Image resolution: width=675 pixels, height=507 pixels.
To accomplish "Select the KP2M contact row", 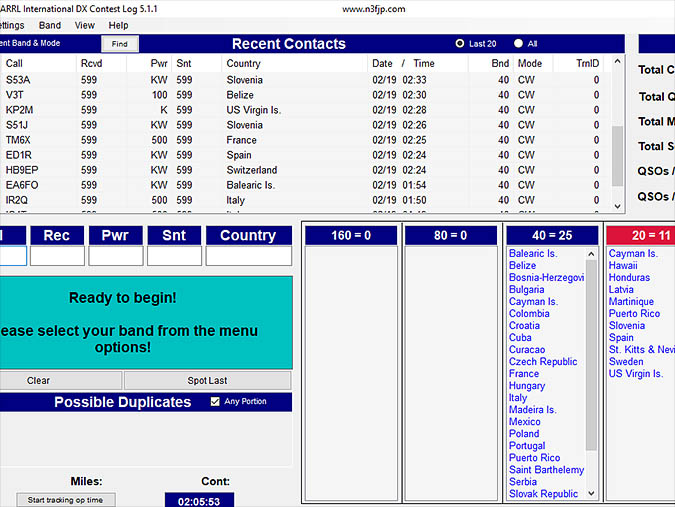I will point(305,110).
